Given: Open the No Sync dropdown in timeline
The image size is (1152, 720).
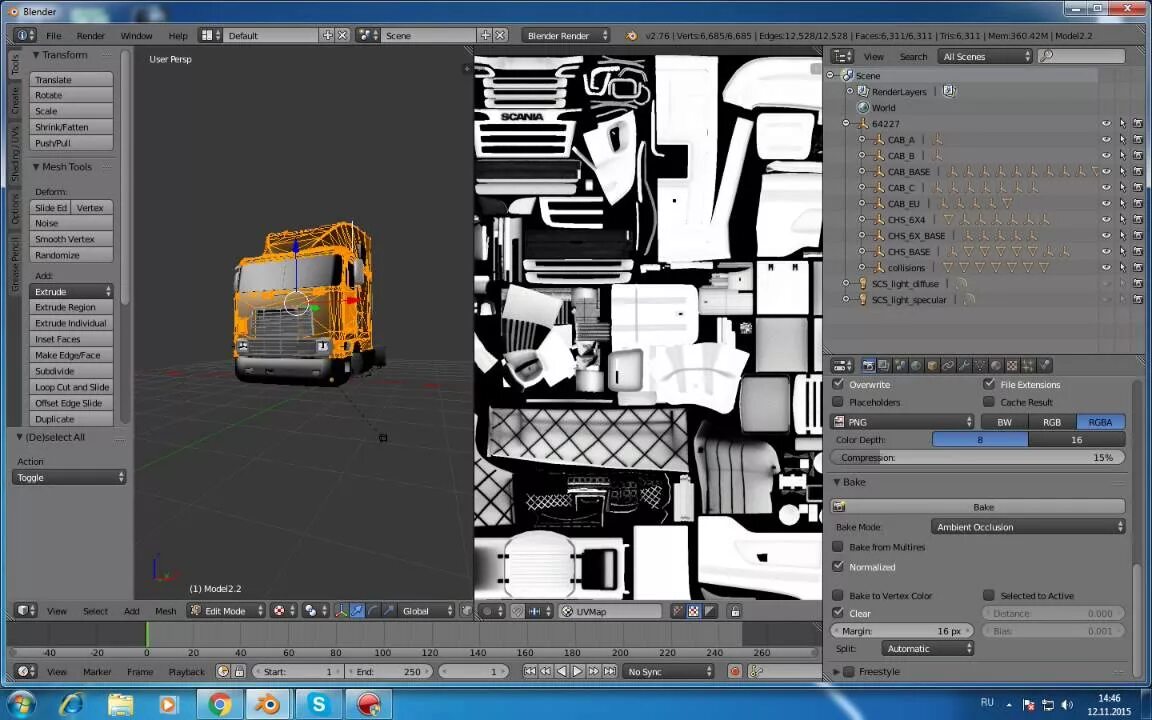Looking at the screenshot, I should (x=668, y=672).
